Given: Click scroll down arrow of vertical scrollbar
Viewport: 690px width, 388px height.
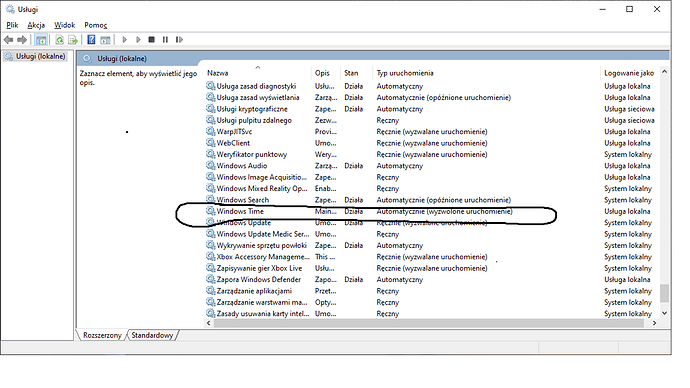Looking at the screenshot, I should point(664,313).
